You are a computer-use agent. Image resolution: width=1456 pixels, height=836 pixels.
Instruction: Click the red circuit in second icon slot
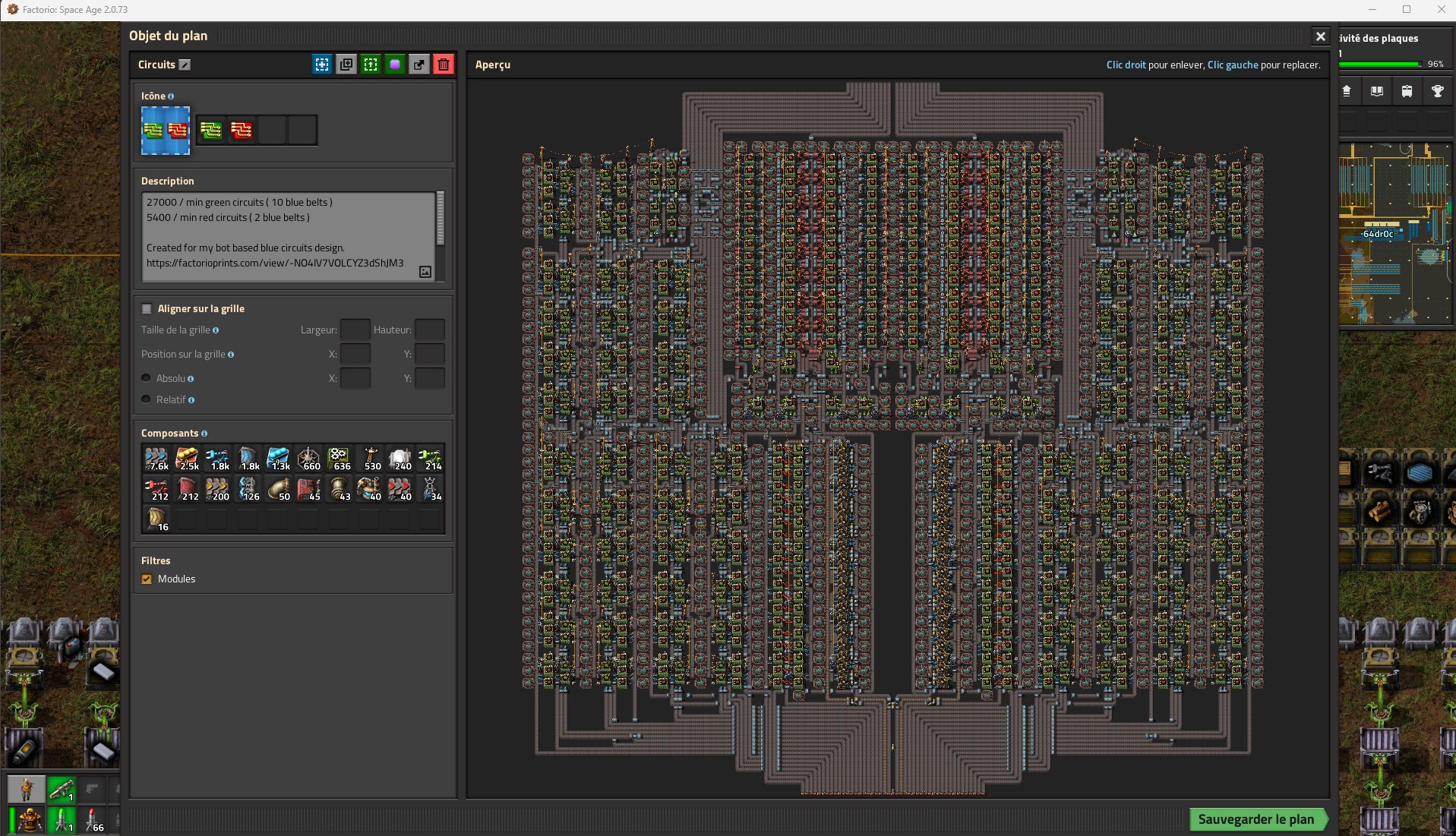pyautogui.click(x=242, y=131)
